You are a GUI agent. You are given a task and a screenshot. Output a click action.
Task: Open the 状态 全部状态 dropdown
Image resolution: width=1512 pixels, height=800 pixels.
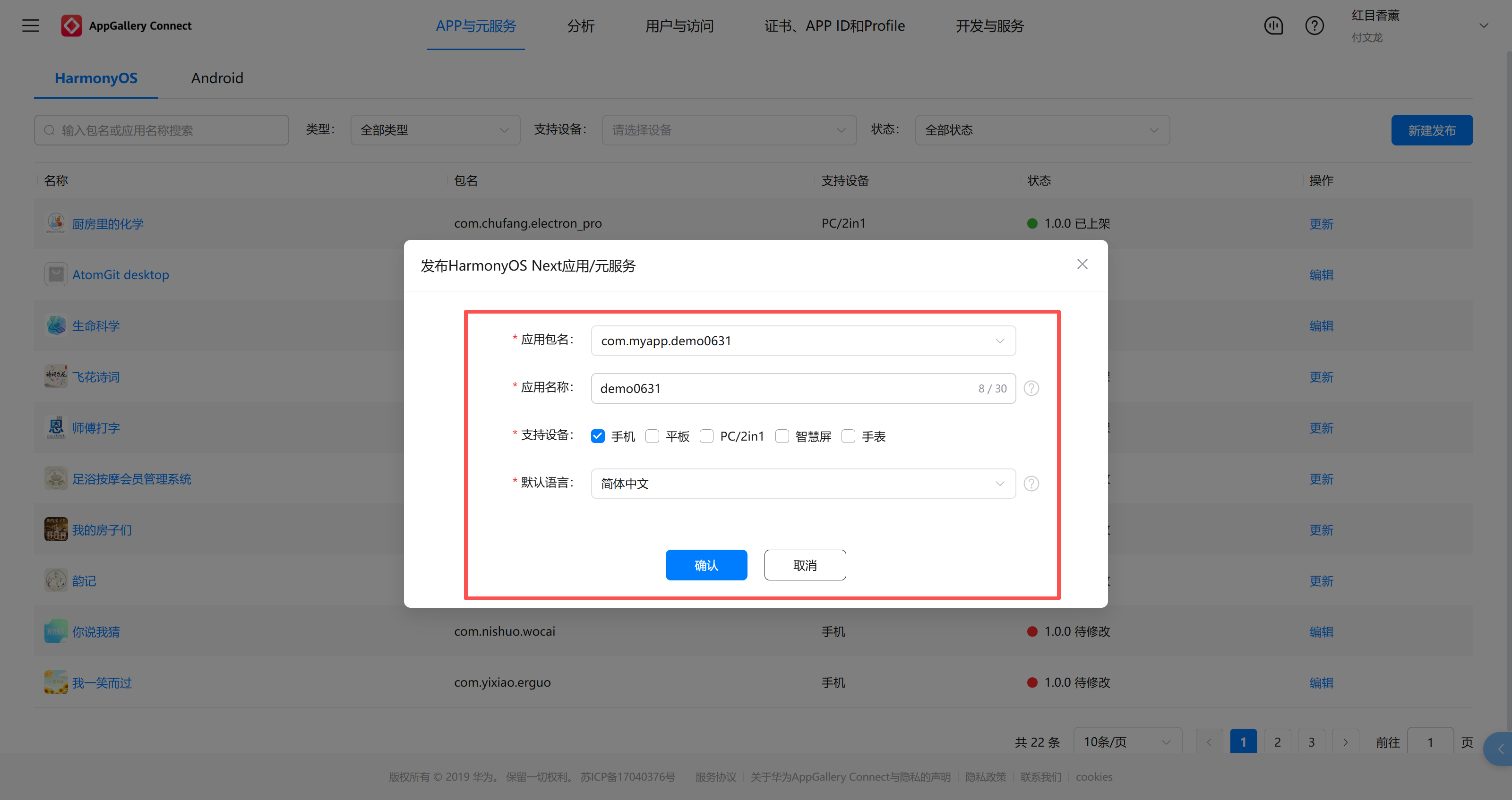[1042, 130]
